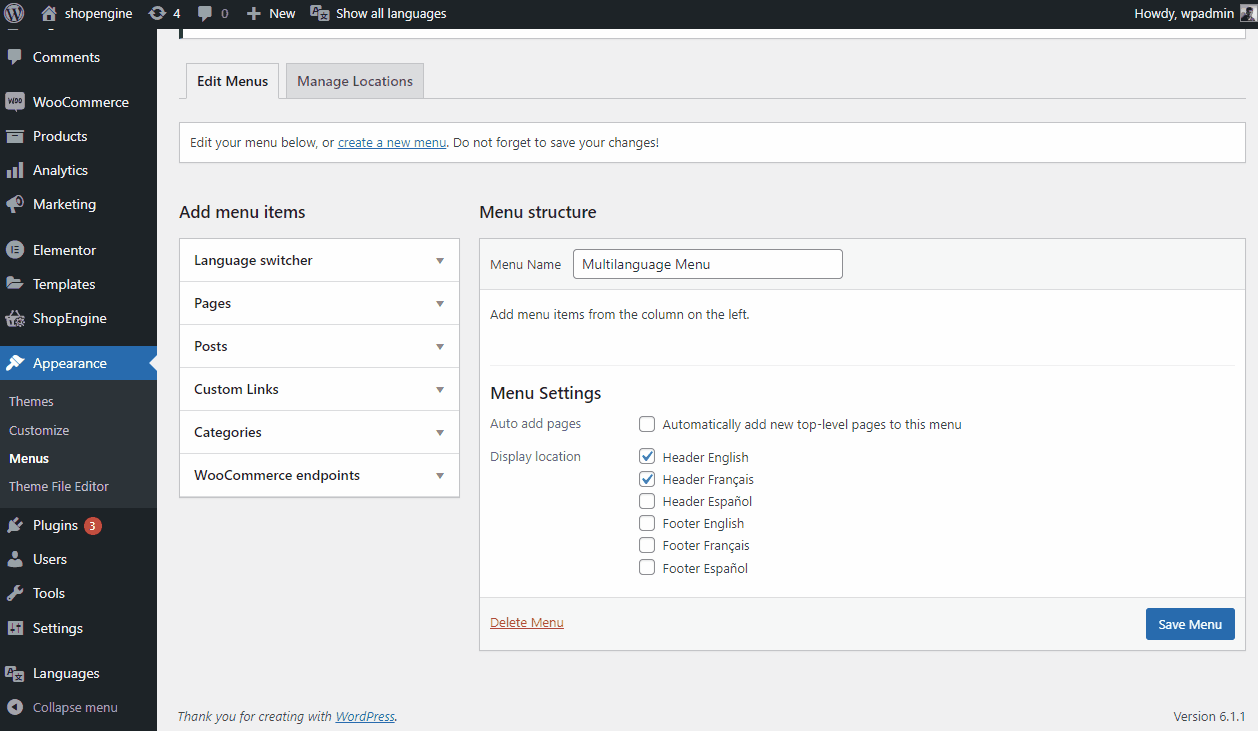Click the comments bubble in admin bar
1258x731 pixels.
(x=205, y=14)
